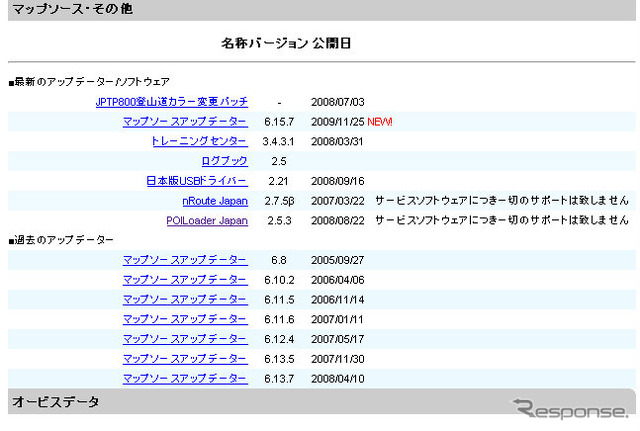Click the date 2005/09/27
Screen dimensions: 640x431
[x=338, y=260]
